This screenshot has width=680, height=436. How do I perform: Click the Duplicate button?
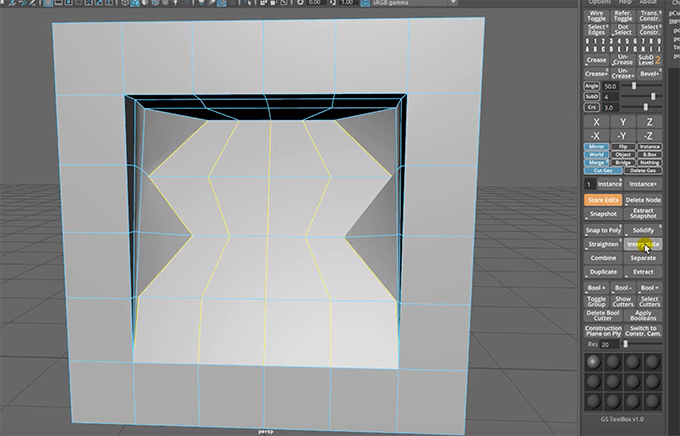click(x=603, y=272)
